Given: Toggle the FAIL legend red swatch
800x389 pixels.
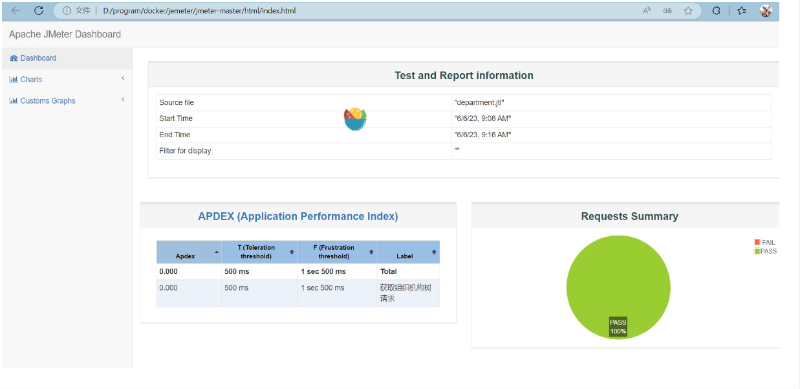Looking at the screenshot, I should 757,242.
